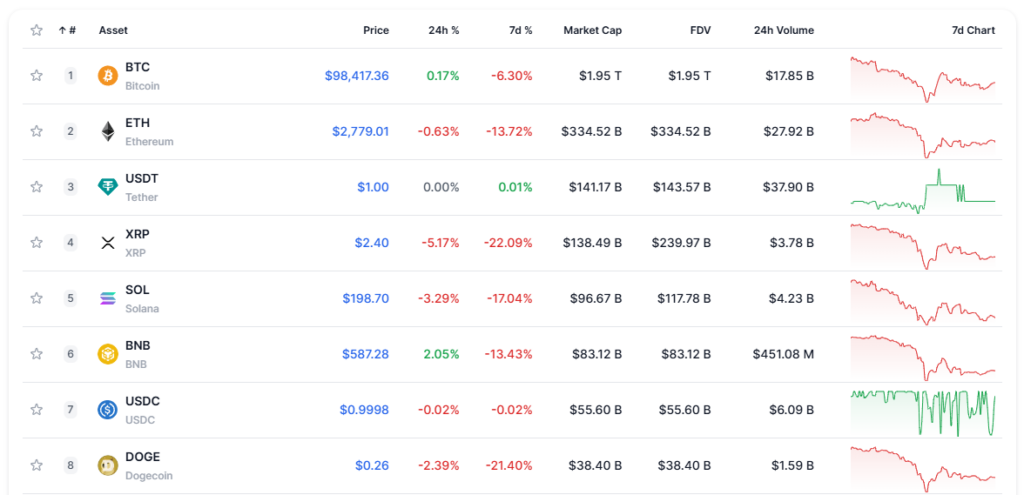Viewport: 1024px width, 495px height.
Task: Star the BNB row
Action: 37,354
